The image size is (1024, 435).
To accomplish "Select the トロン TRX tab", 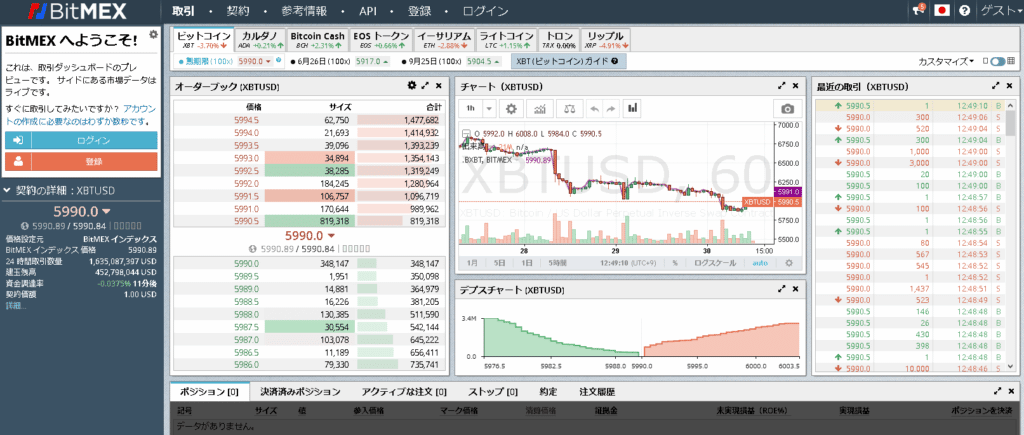I will pyautogui.click(x=560, y=40).
